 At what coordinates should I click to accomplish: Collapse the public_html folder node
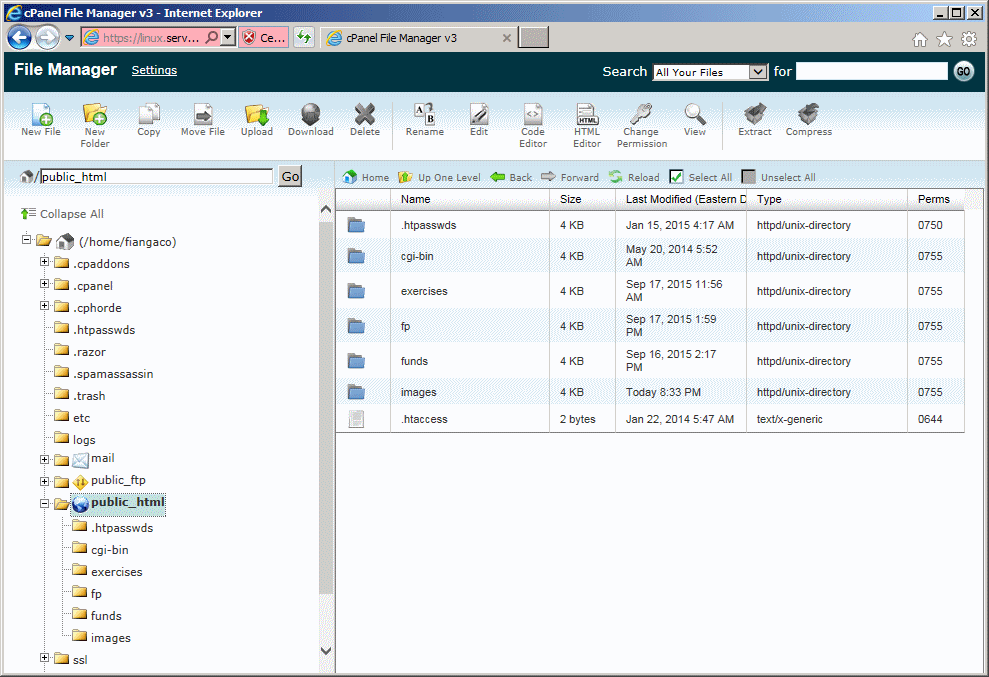45,503
